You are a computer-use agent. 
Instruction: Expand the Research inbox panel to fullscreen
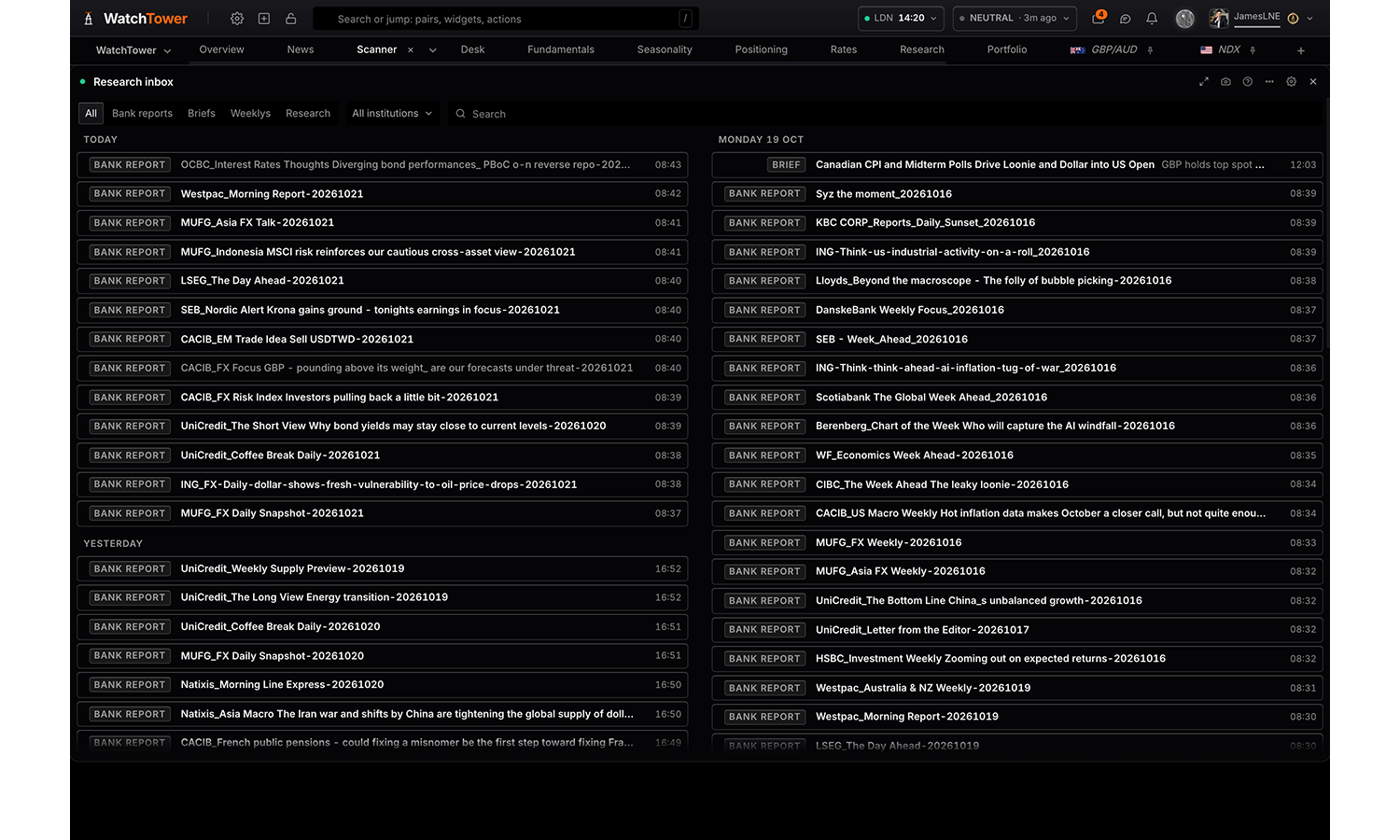[1204, 82]
